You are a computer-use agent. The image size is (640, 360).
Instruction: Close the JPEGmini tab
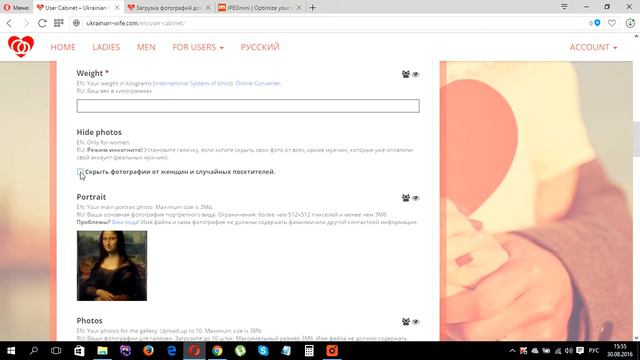tap(299, 7)
